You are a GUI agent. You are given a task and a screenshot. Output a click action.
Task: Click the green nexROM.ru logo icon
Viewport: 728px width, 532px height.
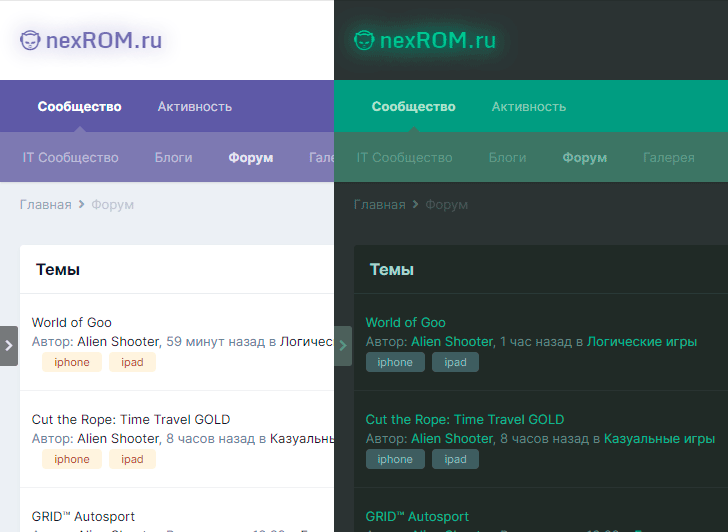pyautogui.click(x=364, y=41)
